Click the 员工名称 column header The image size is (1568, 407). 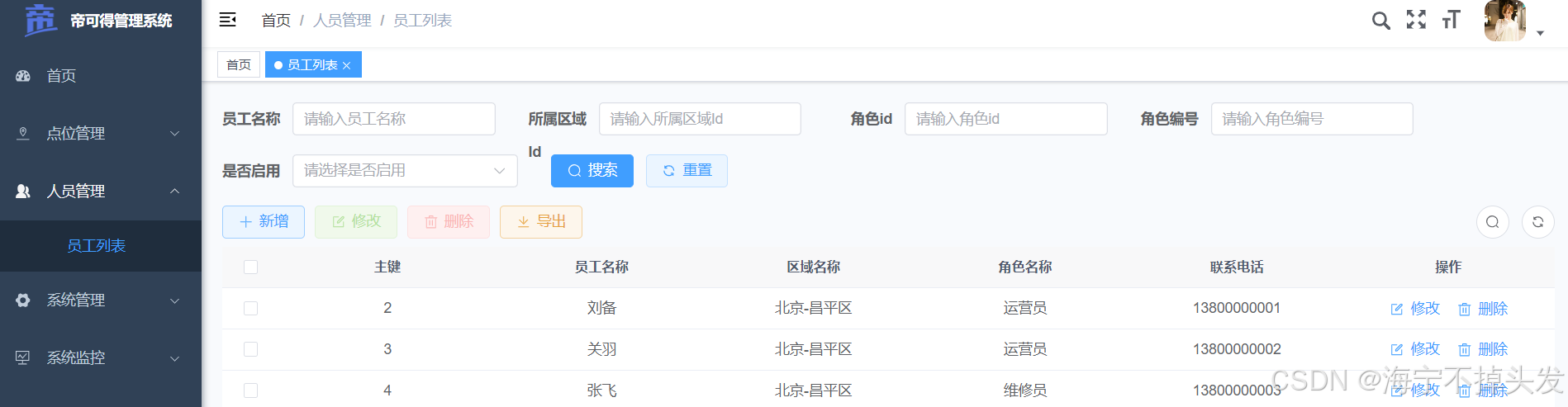click(601, 267)
